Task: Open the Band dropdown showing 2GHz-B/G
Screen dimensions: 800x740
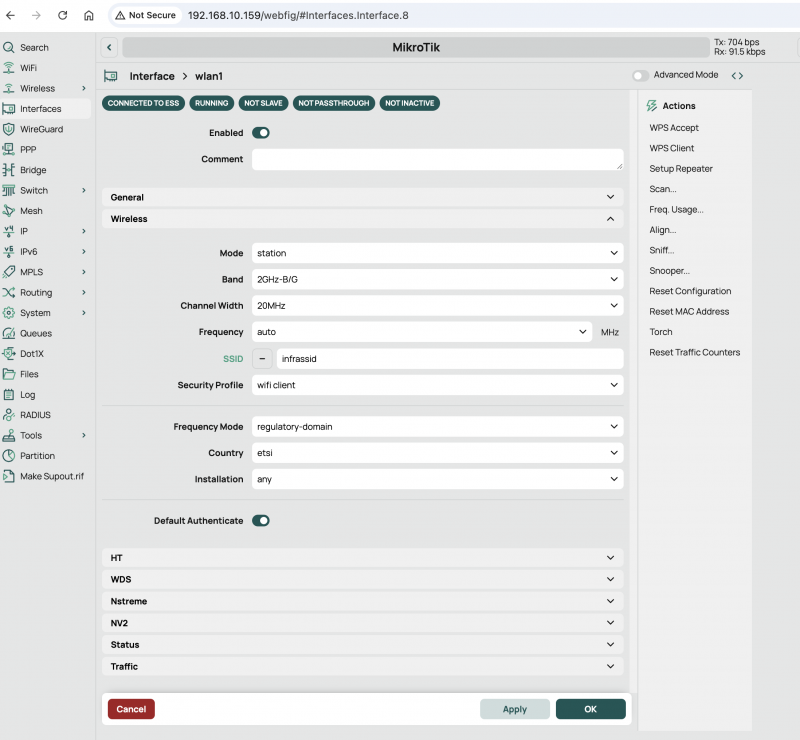Action: 437,280
